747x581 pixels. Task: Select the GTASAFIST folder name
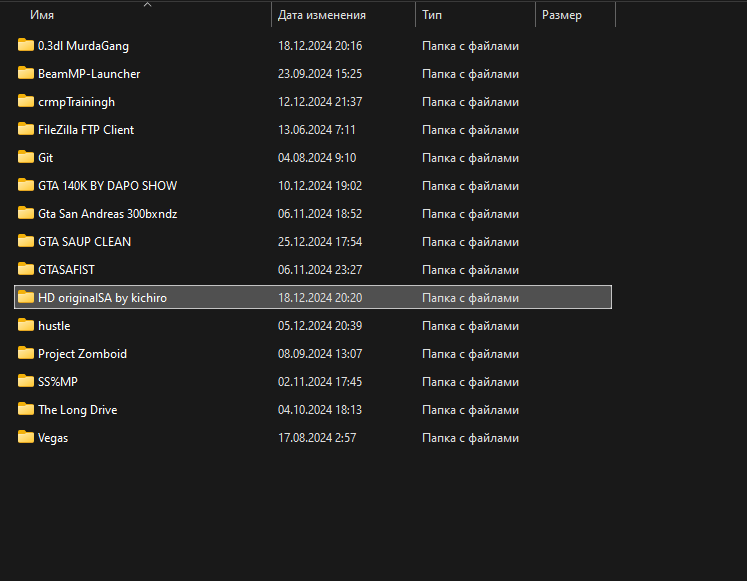click(x=66, y=269)
